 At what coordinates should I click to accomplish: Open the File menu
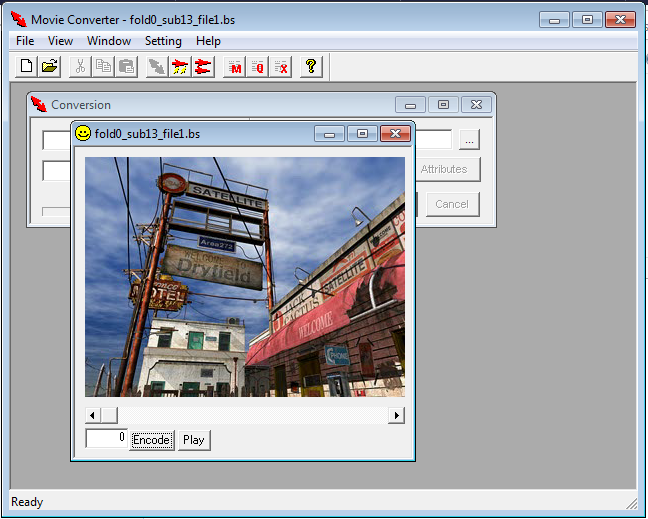[25, 41]
